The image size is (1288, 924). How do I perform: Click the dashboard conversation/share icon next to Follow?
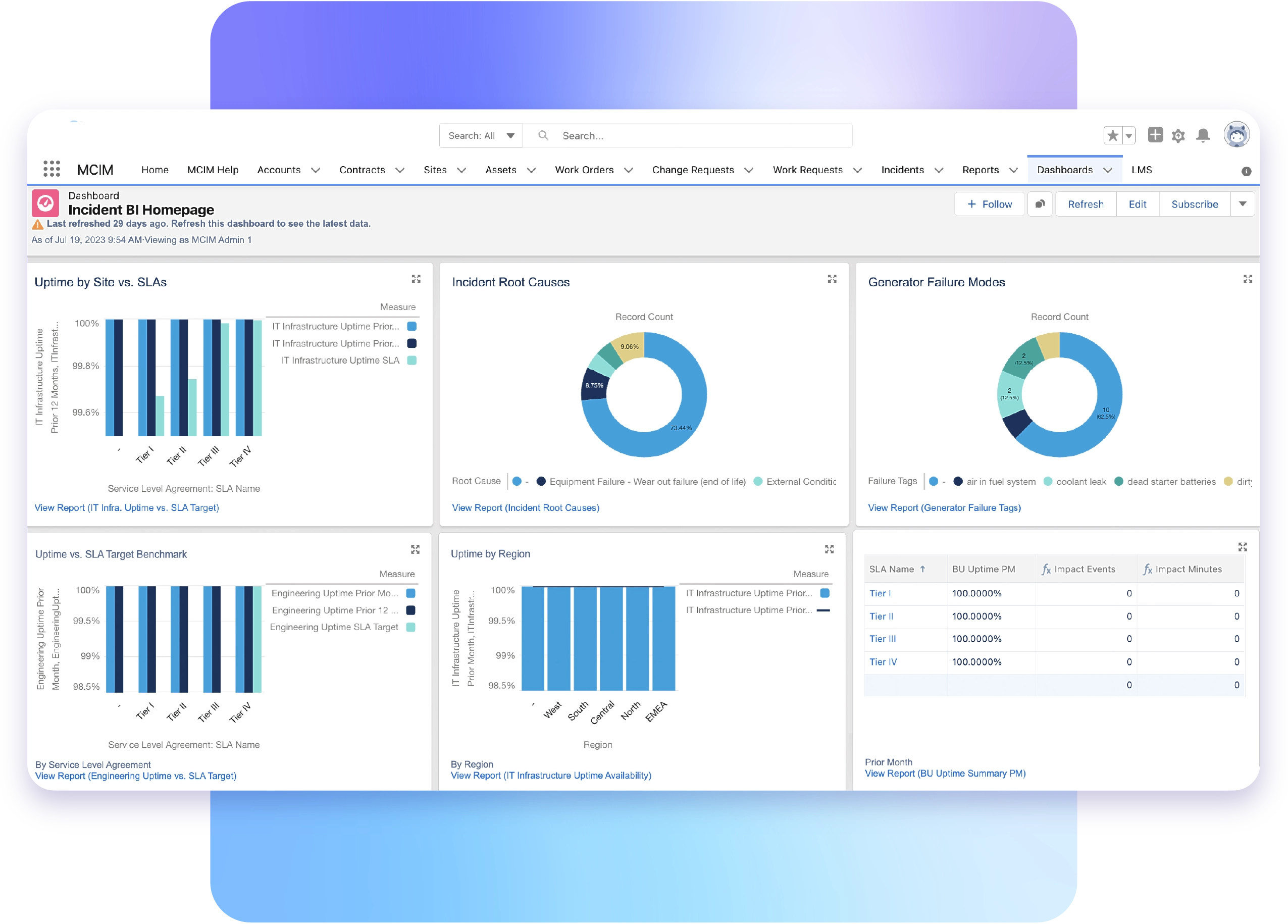pos(1040,204)
